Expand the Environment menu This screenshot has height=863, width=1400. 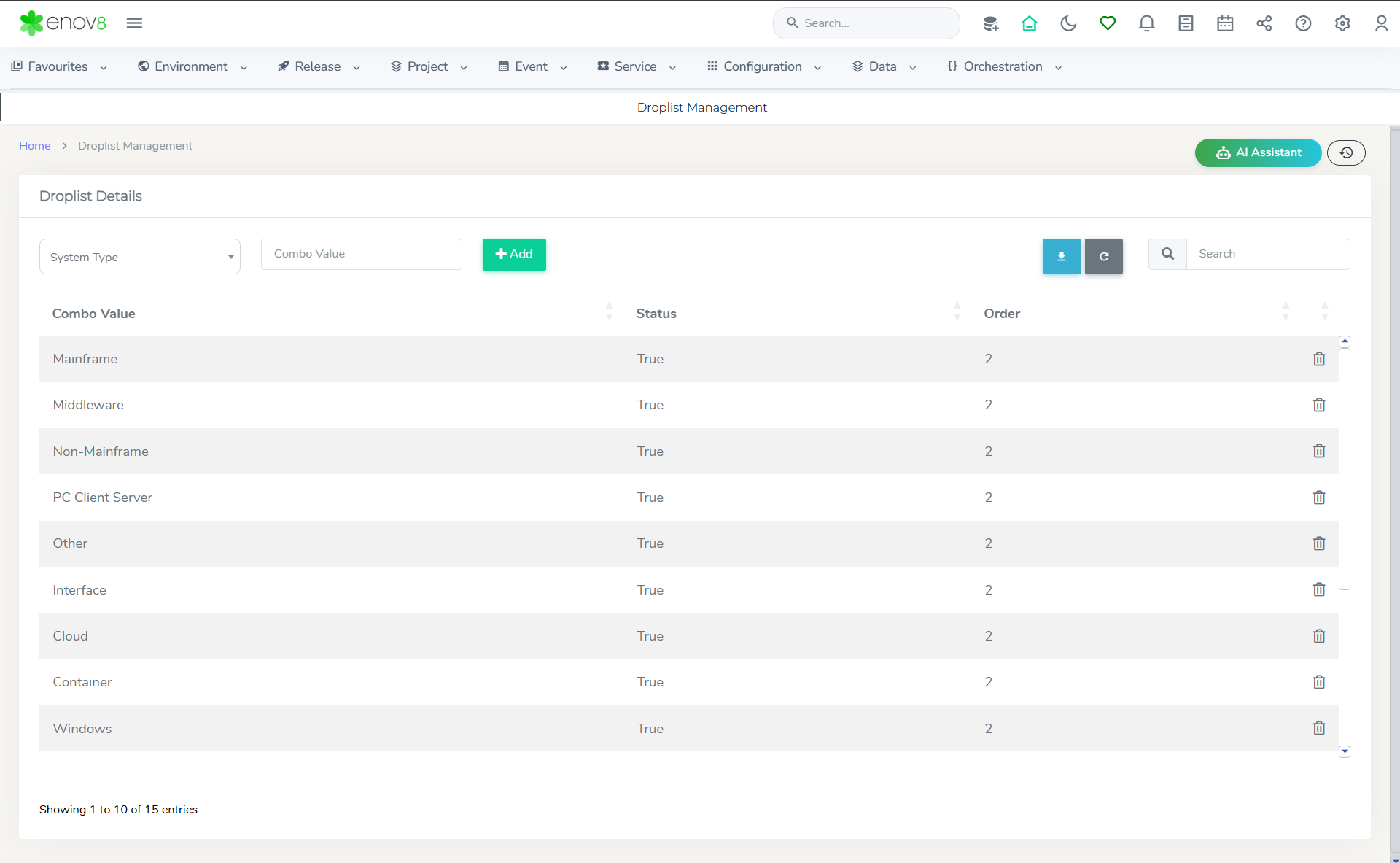192,66
